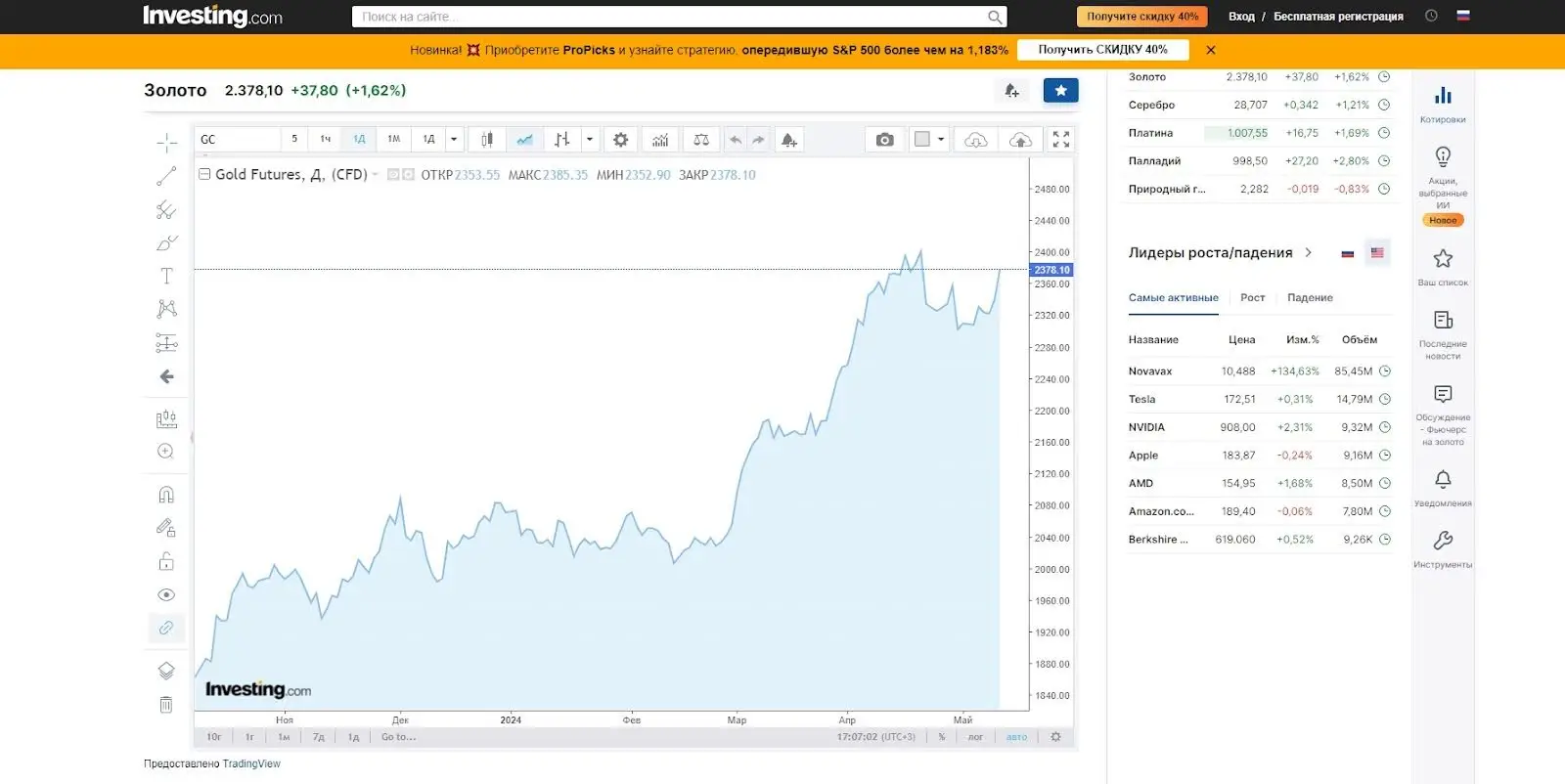This screenshot has height=784, width=1565.
Task: Select the bars chart style
Action: 562,140
